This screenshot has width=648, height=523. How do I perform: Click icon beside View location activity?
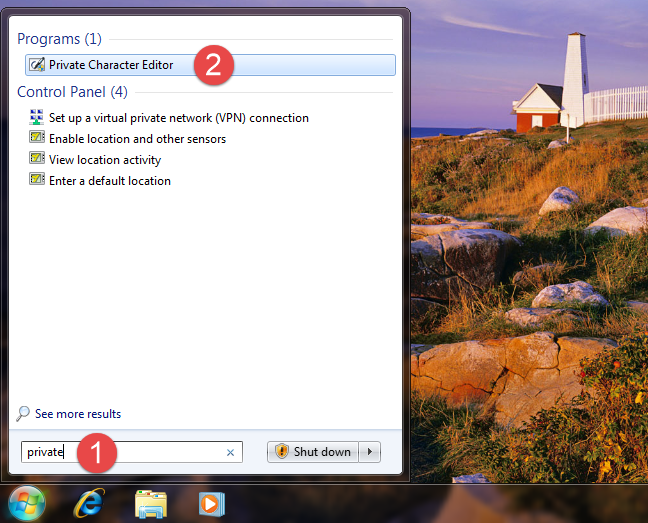click(37, 158)
